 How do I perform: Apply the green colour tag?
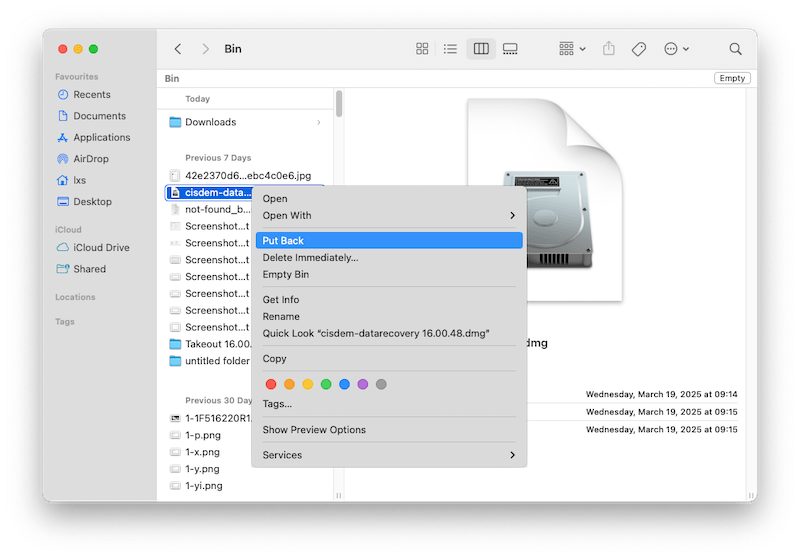pyautogui.click(x=326, y=384)
